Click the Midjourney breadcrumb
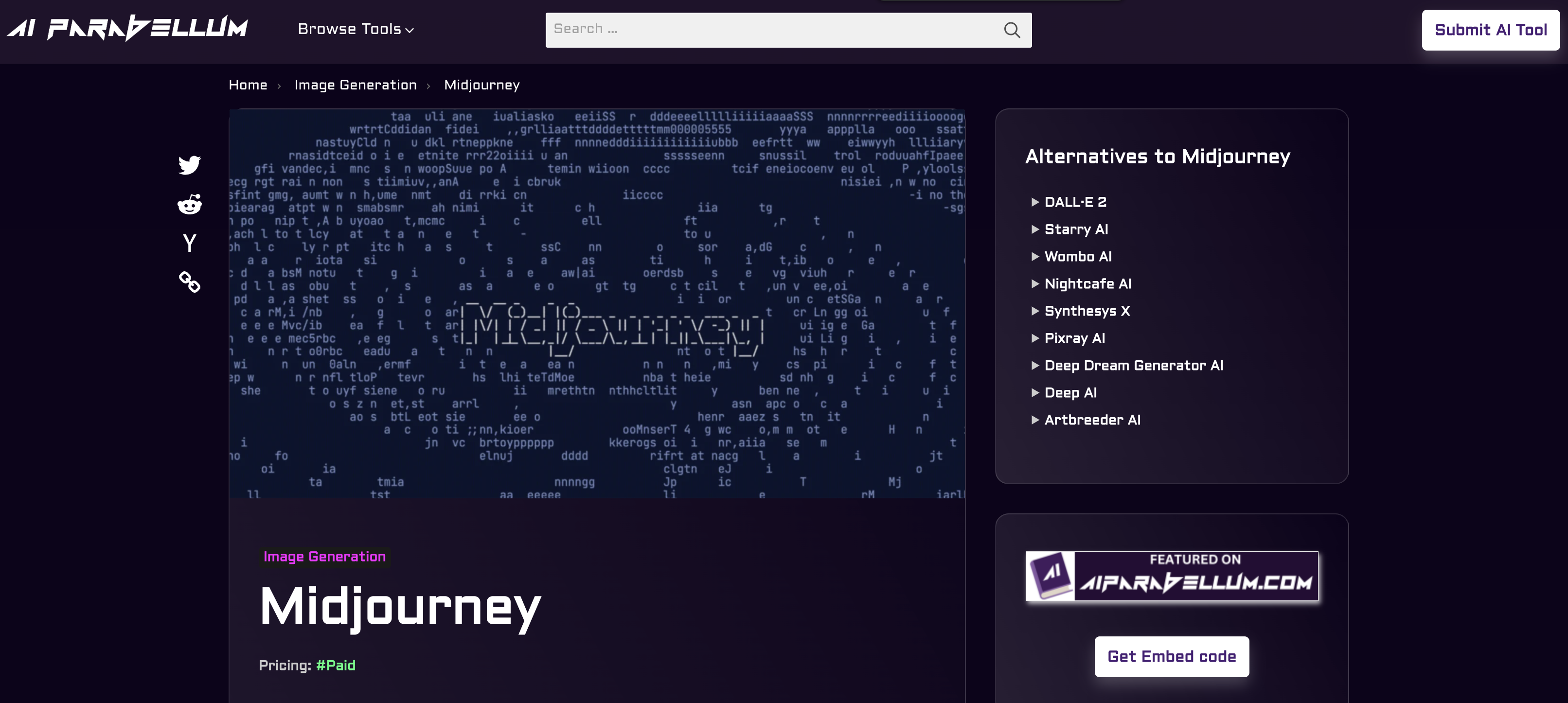Image resolution: width=1568 pixels, height=703 pixels. [481, 85]
